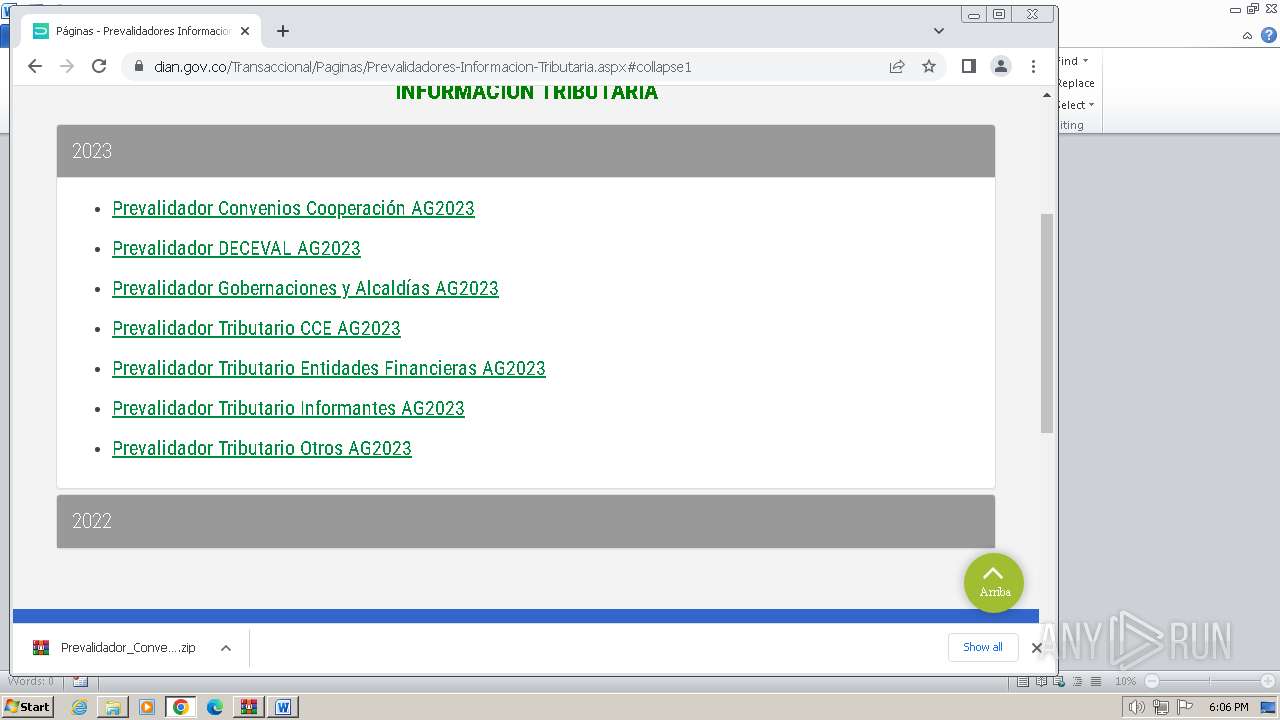This screenshot has height=720, width=1280.
Task: Click the 6:06 PM clock
Action: 1229,707
